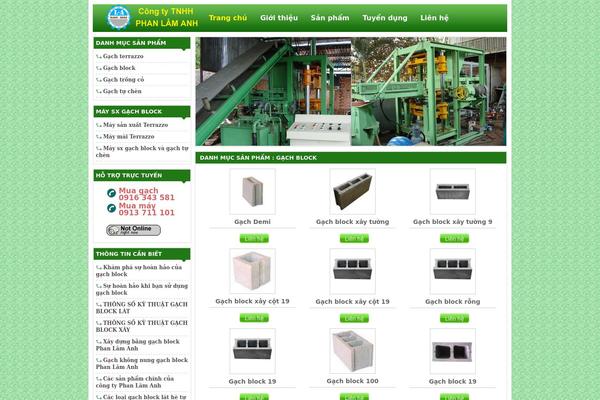Image resolution: width=600 pixels, height=400 pixels.
Task: Click the Mua gạch 0916 343 581 number
Action: (147, 194)
